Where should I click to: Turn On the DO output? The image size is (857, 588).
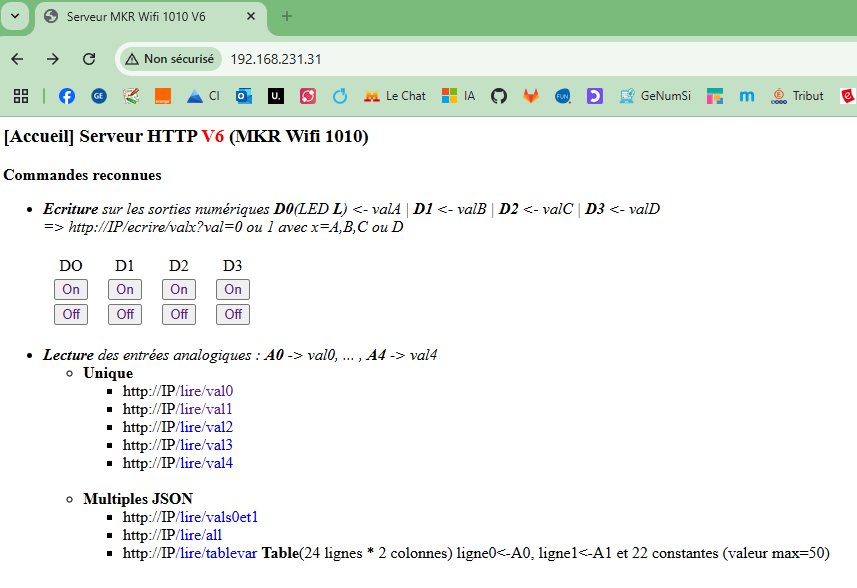coord(71,289)
